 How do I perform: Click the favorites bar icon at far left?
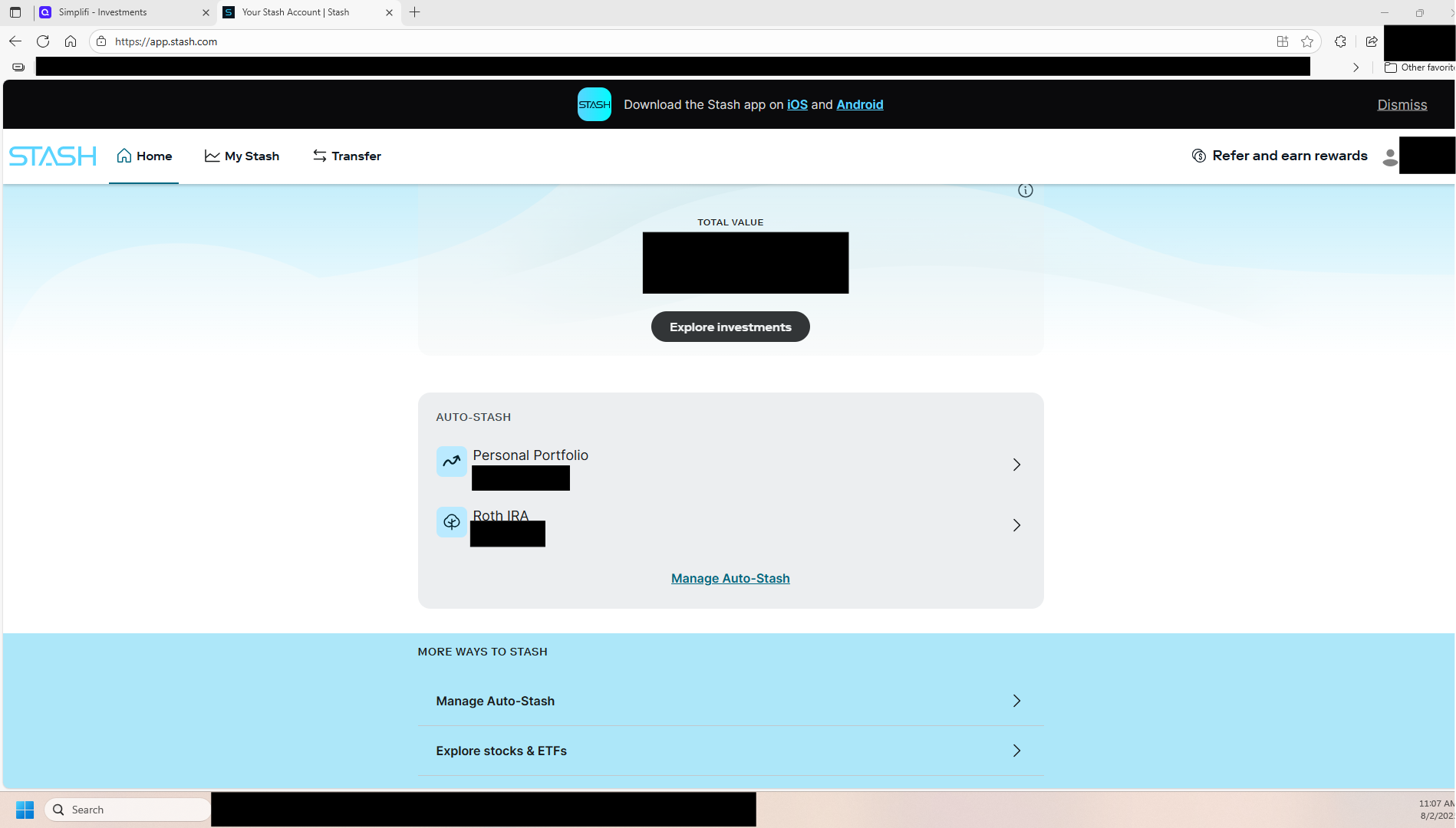click(18, 67)
